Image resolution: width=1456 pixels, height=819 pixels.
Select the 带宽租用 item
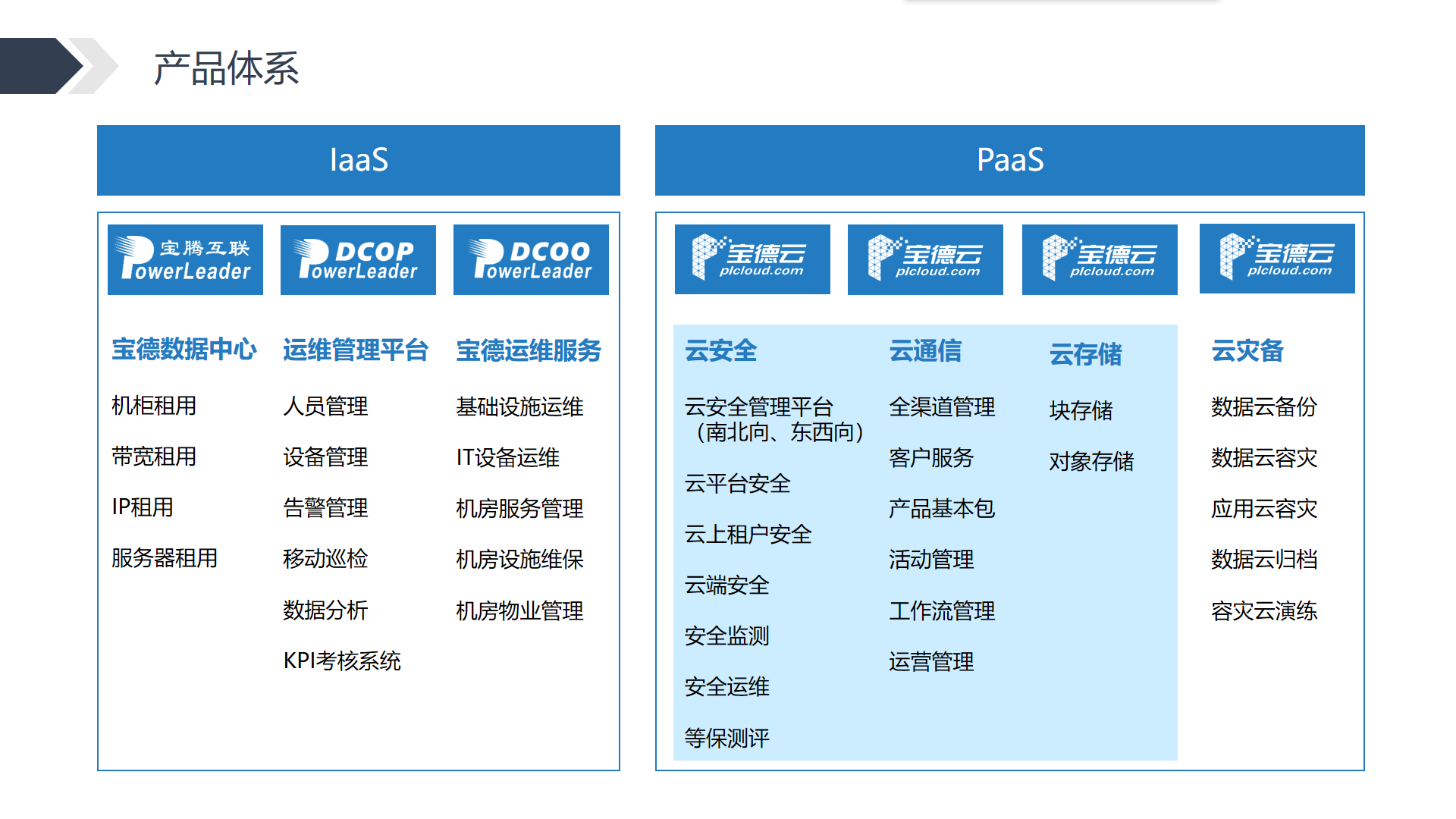coord(154,457)
